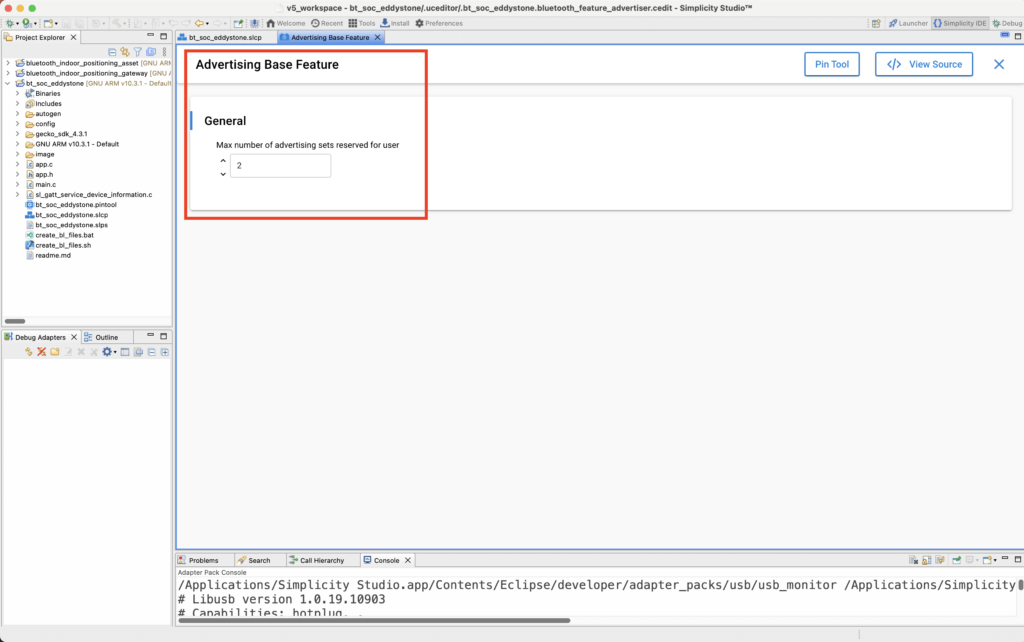Click the filter icon in Project Explorer

[x=138, y=51]
